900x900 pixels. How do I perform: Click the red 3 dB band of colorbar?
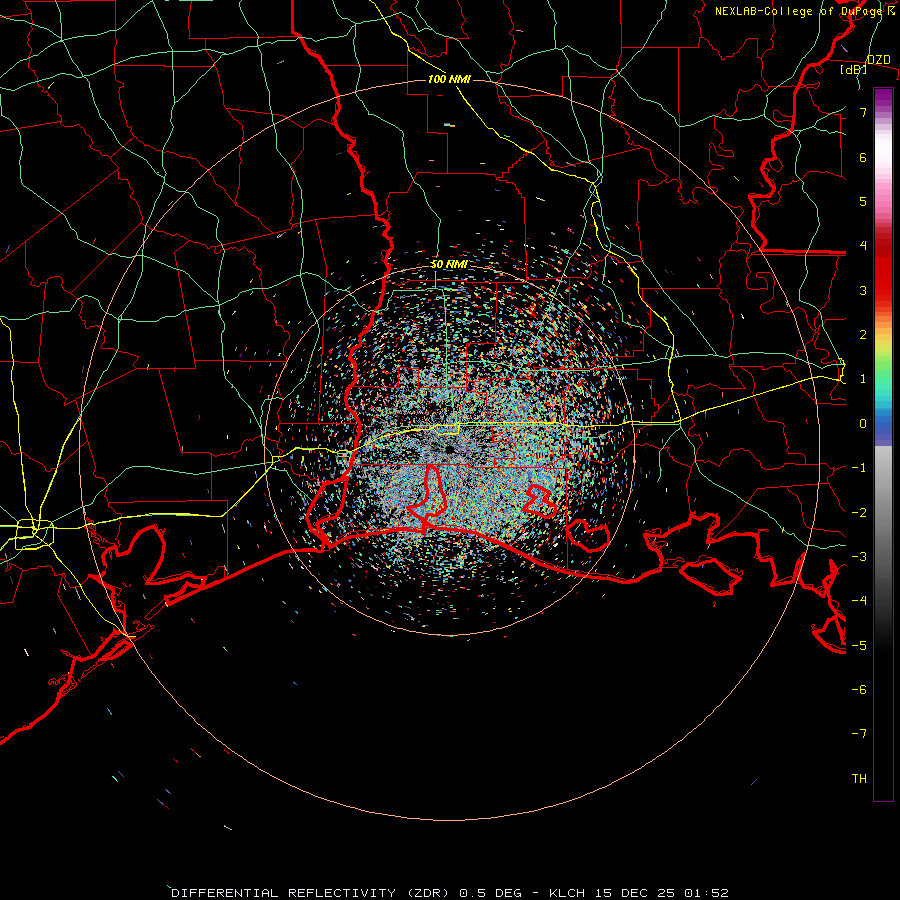883,290
